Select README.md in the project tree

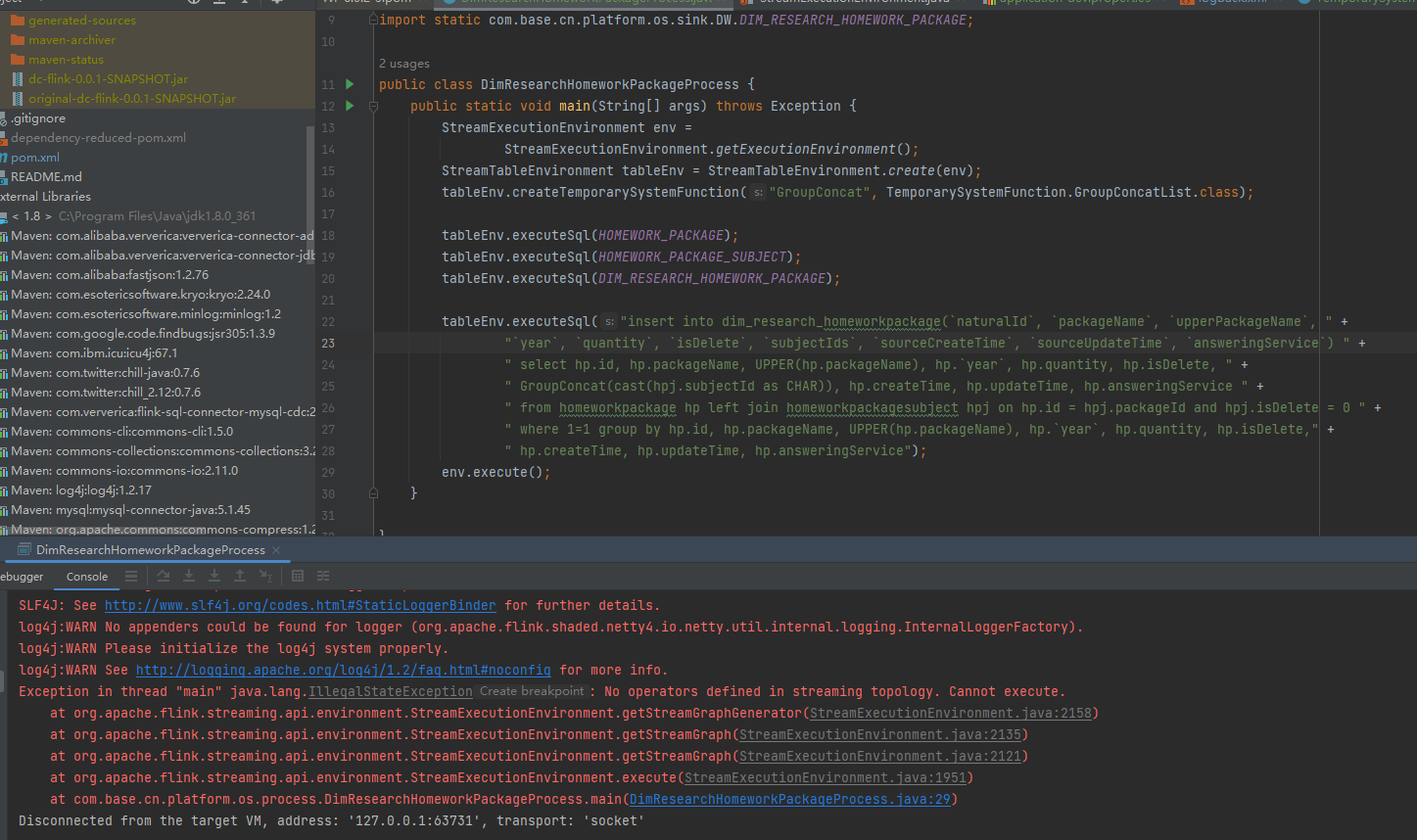point(46,177)
